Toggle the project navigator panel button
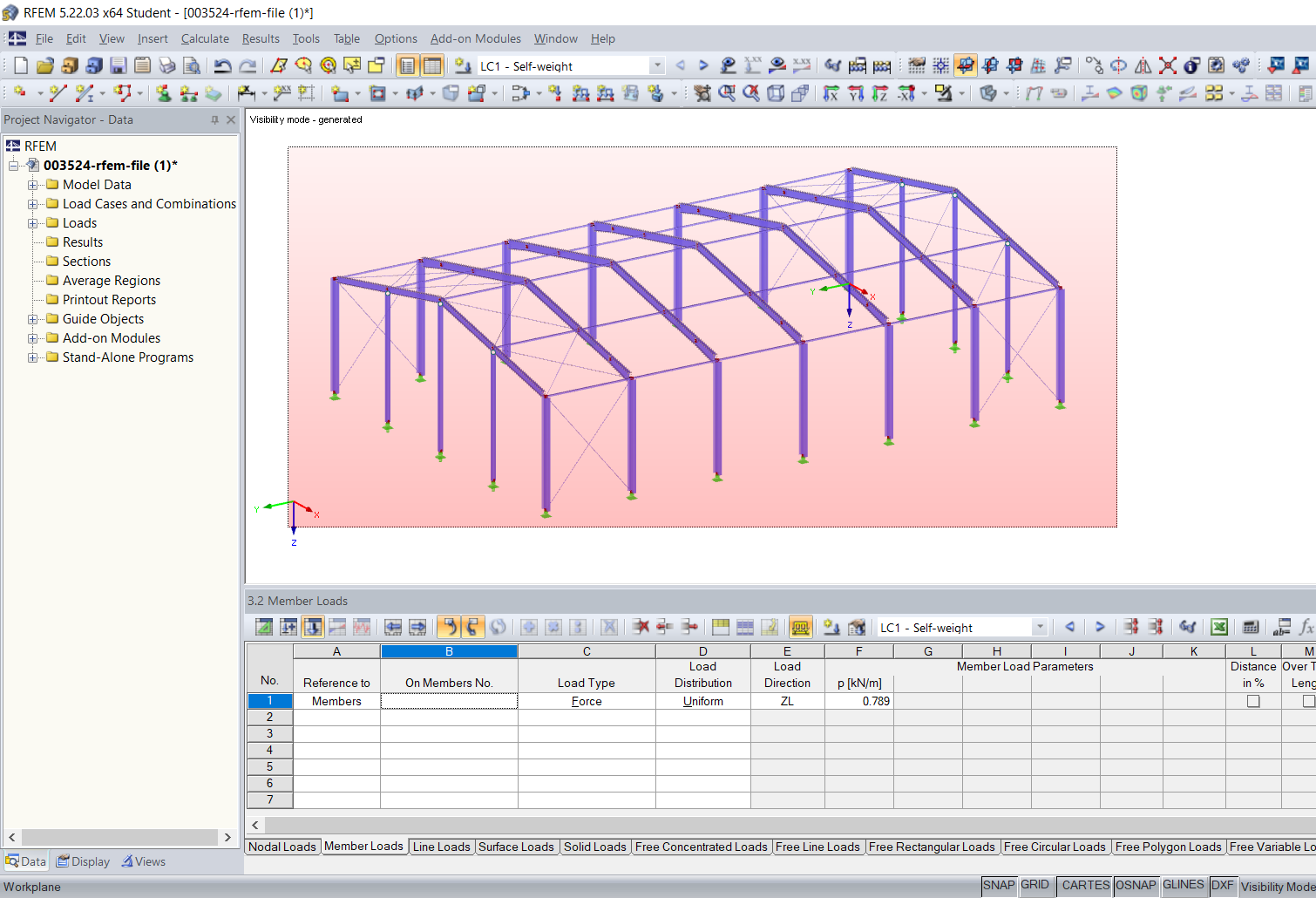Viewport: 1316px width, 898px height. pyautogui.click(x=407, y=65)
